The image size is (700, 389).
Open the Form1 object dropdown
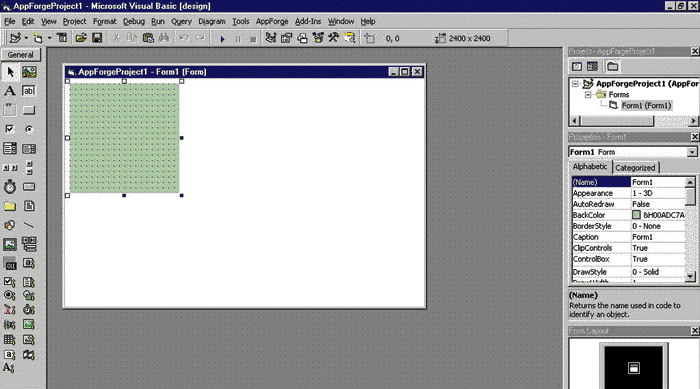pyautogui.click(x=691, y=152)
